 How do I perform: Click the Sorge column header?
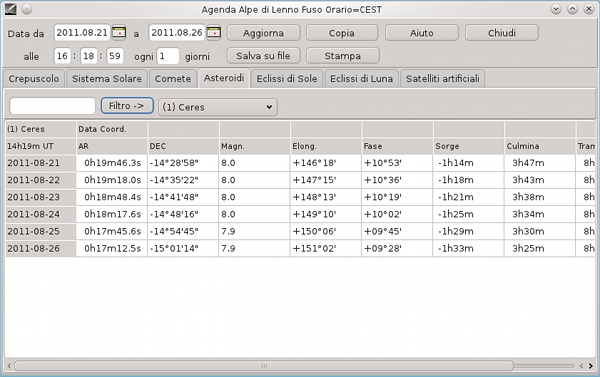[469, 146]
